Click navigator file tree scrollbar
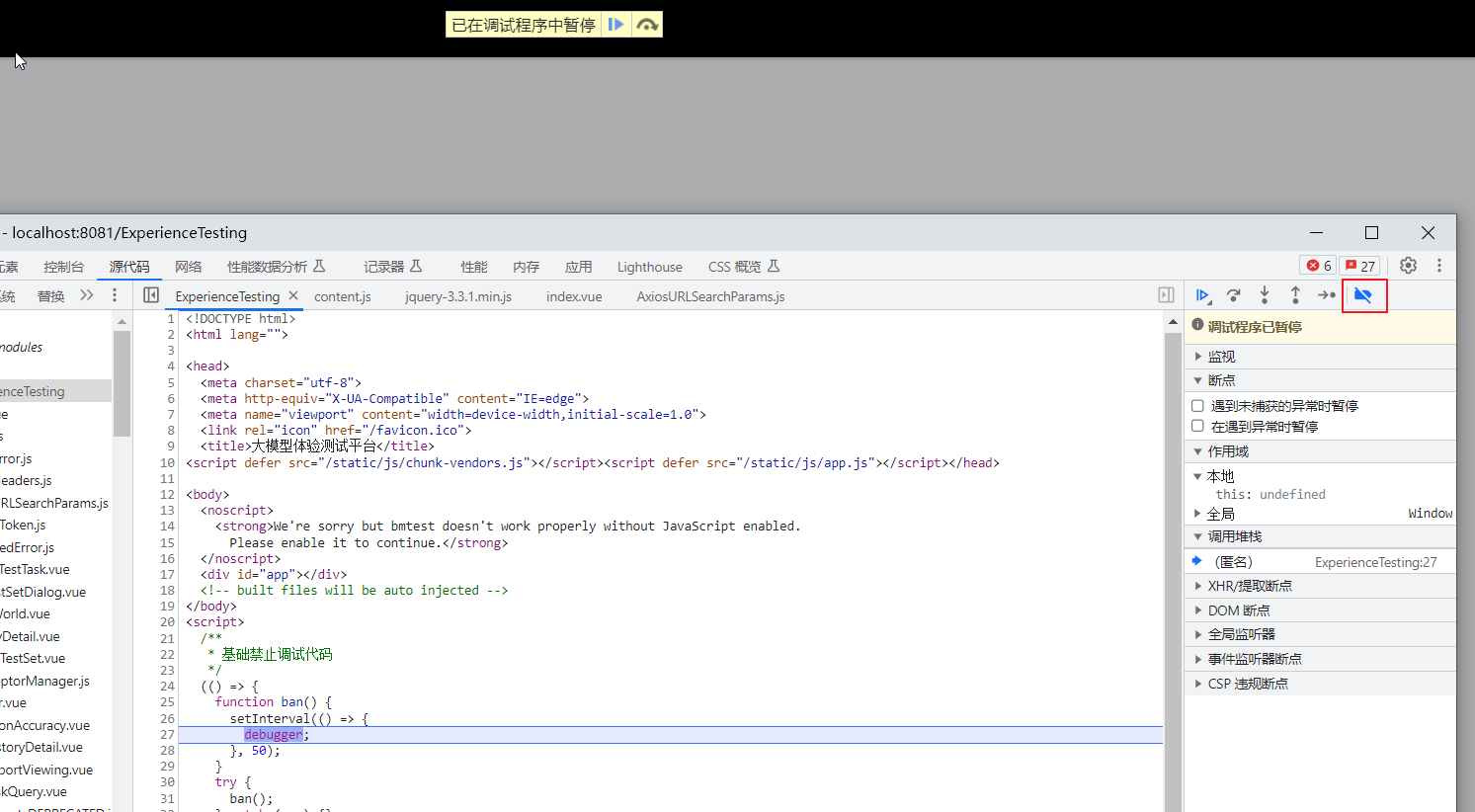The image size is (1475, 812). tap(122, 383)
